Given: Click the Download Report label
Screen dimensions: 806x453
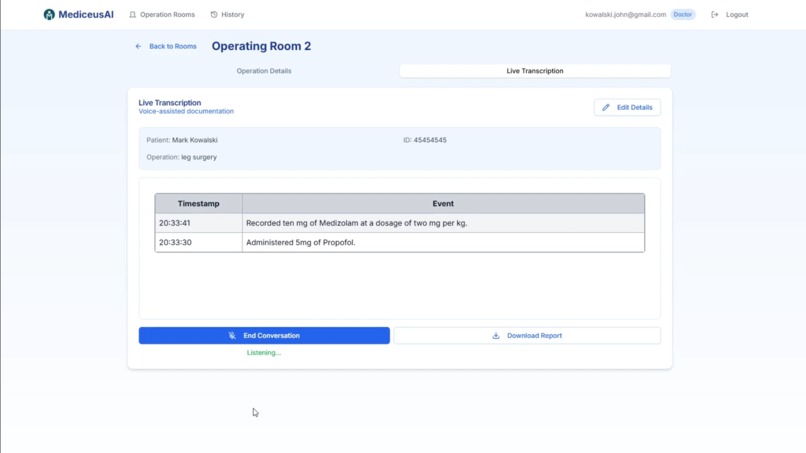Looking at the screenshot, I should (x=535, y=336).
